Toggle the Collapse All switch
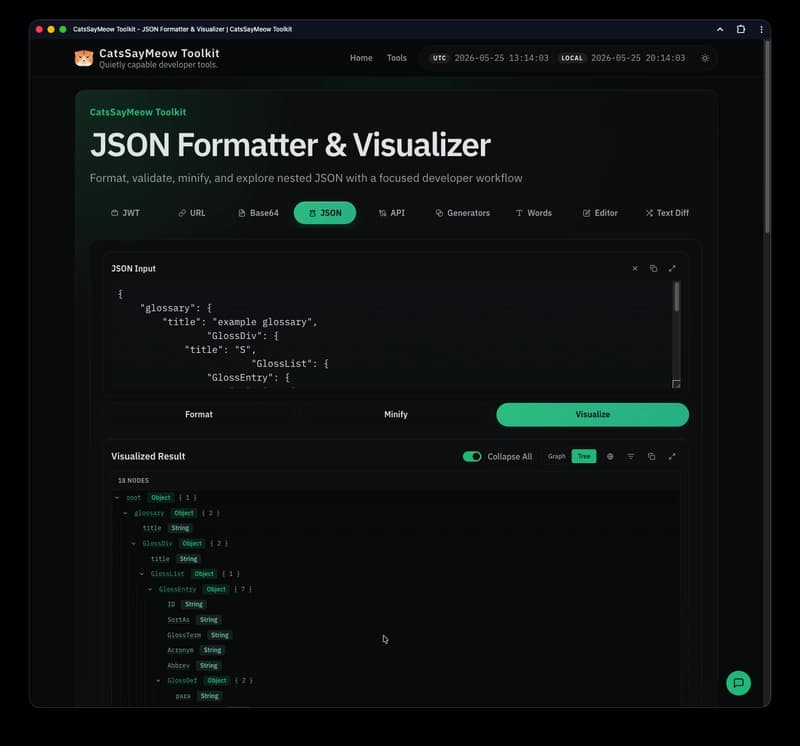 coord(472,456)
